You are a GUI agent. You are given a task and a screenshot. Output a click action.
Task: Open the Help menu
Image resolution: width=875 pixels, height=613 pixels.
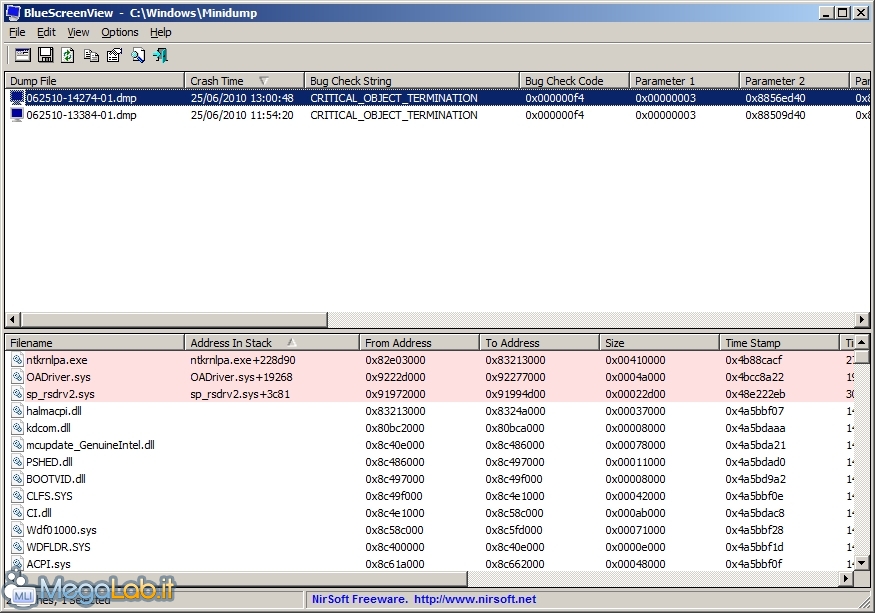[161, 32]
